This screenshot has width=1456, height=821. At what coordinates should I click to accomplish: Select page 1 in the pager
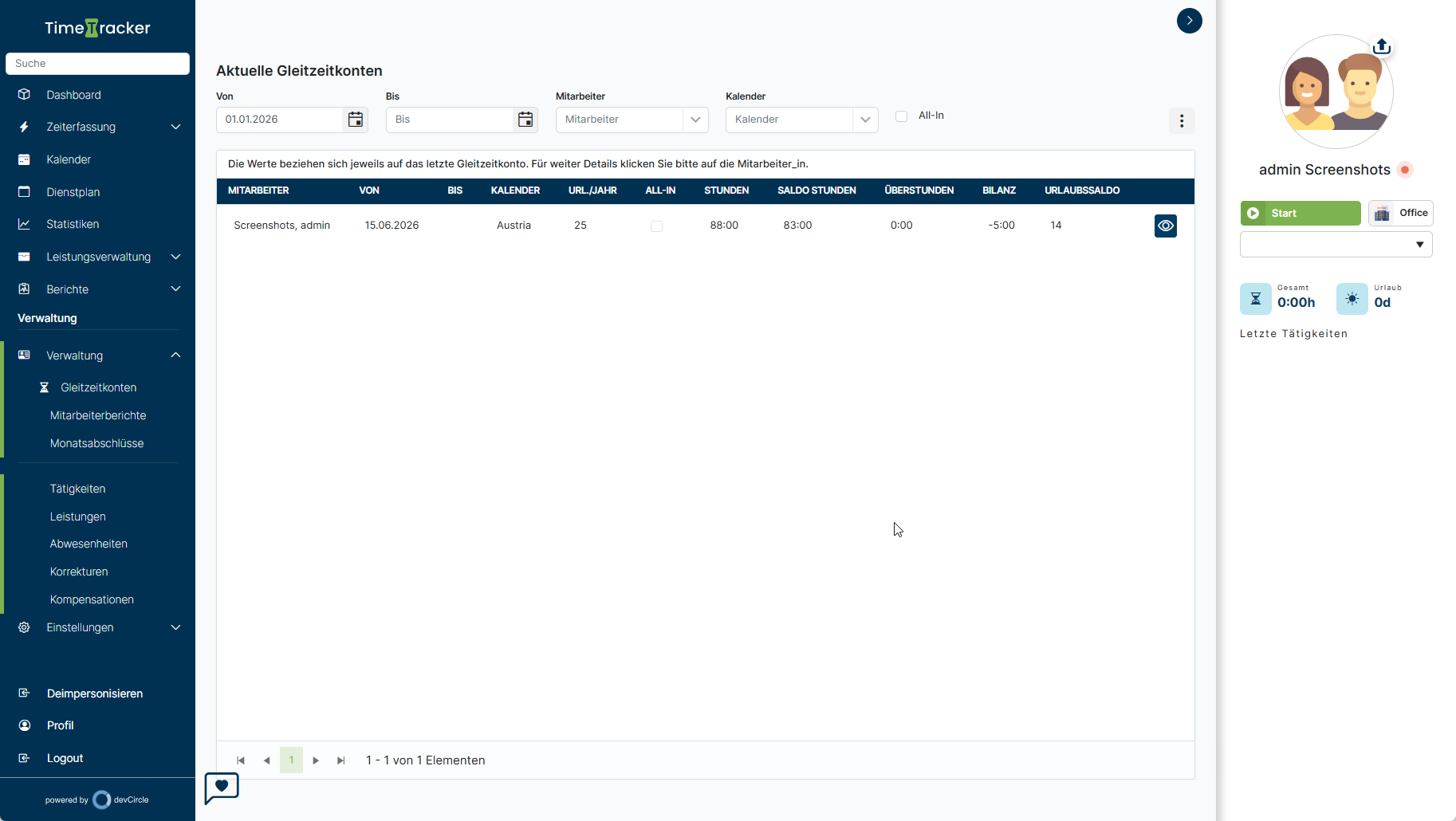tap(291, 760)
